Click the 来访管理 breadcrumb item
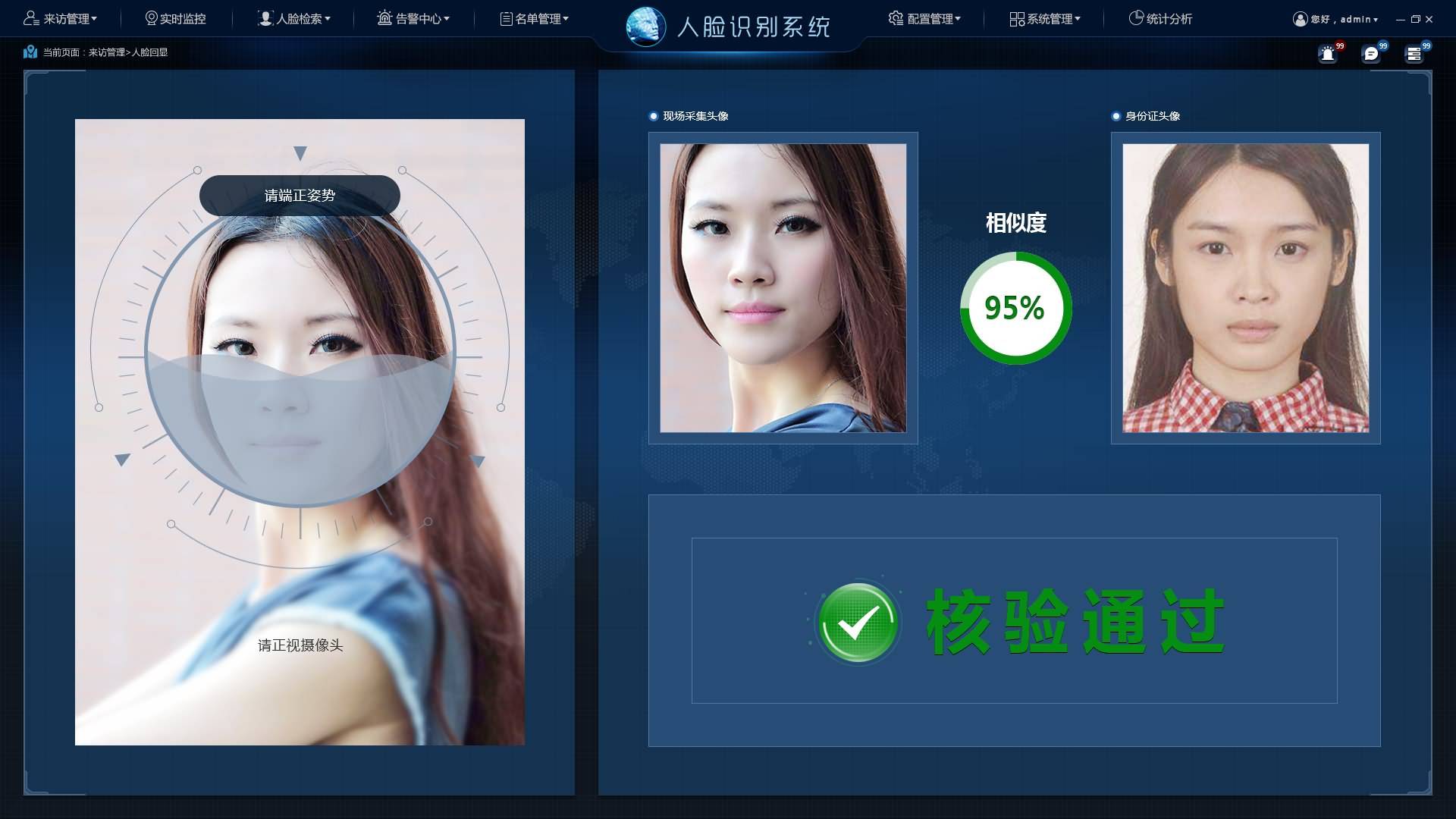Viewport: 1456px width, 819px height. pos(115,52)
